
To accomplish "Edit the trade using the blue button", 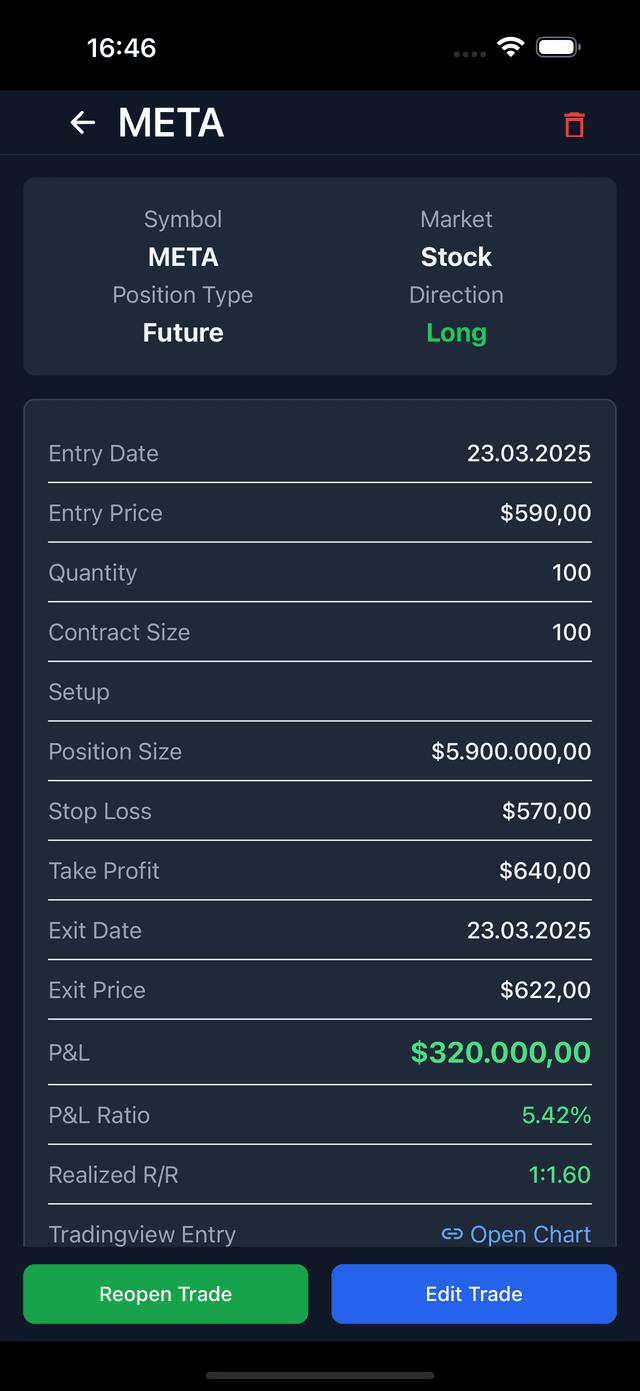I will click(x=473, y=1293).
